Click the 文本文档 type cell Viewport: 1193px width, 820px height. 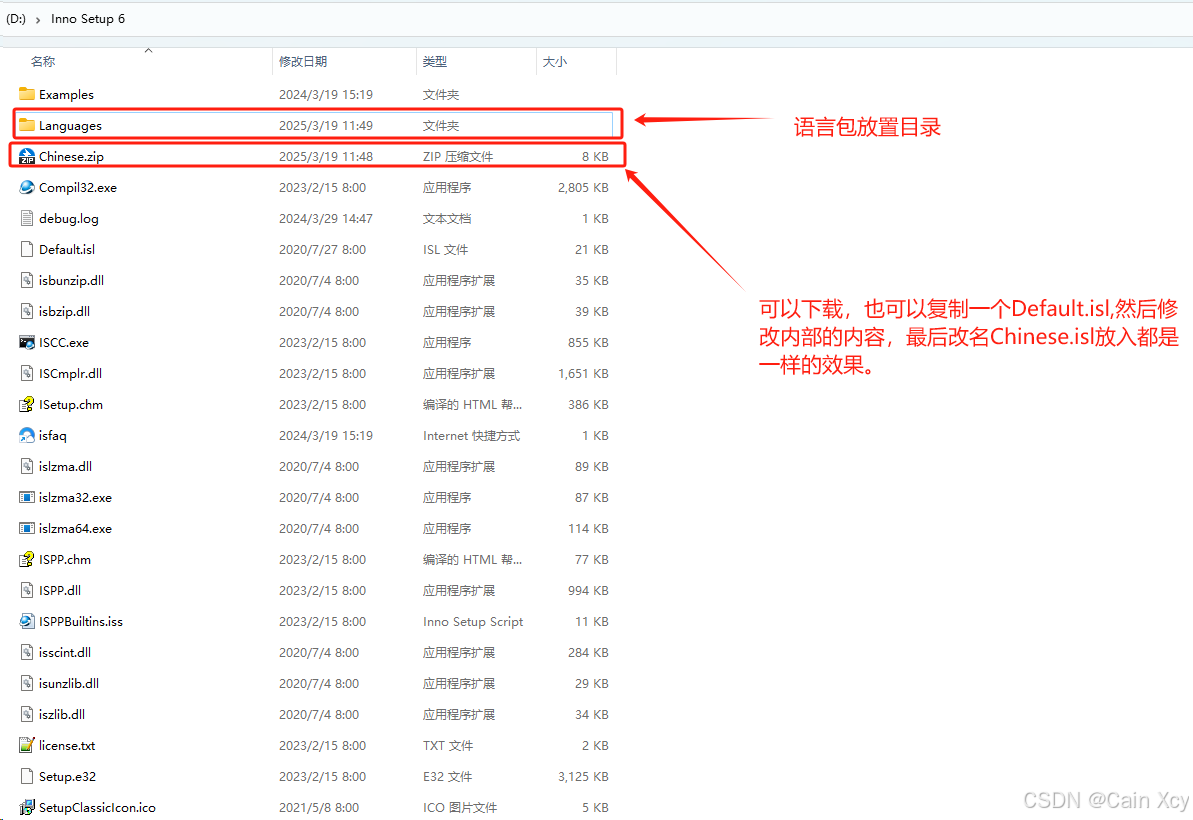[x=447, y=218]
